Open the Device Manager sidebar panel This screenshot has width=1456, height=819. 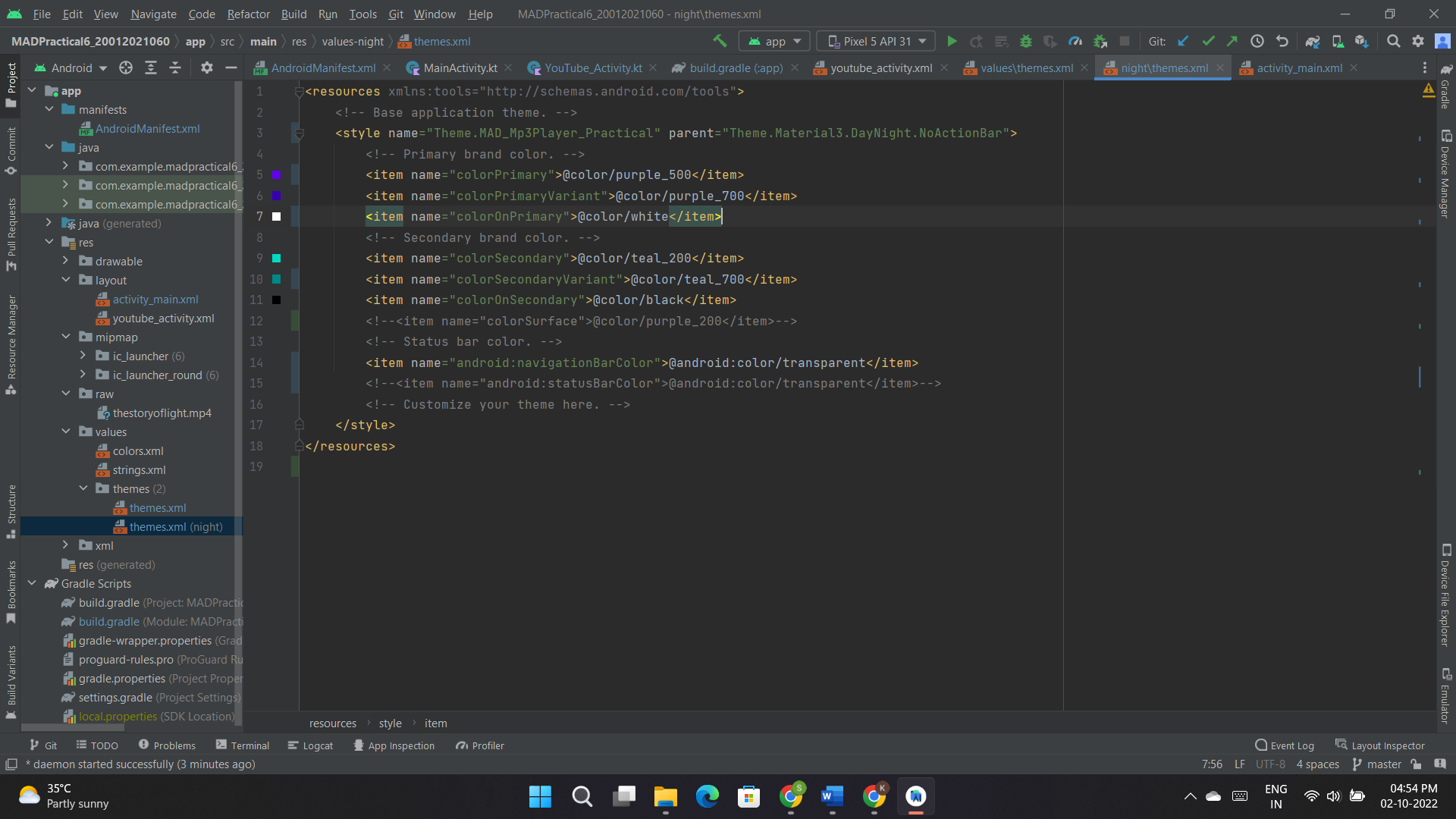pyautogui.click(x=1447, y=176)
